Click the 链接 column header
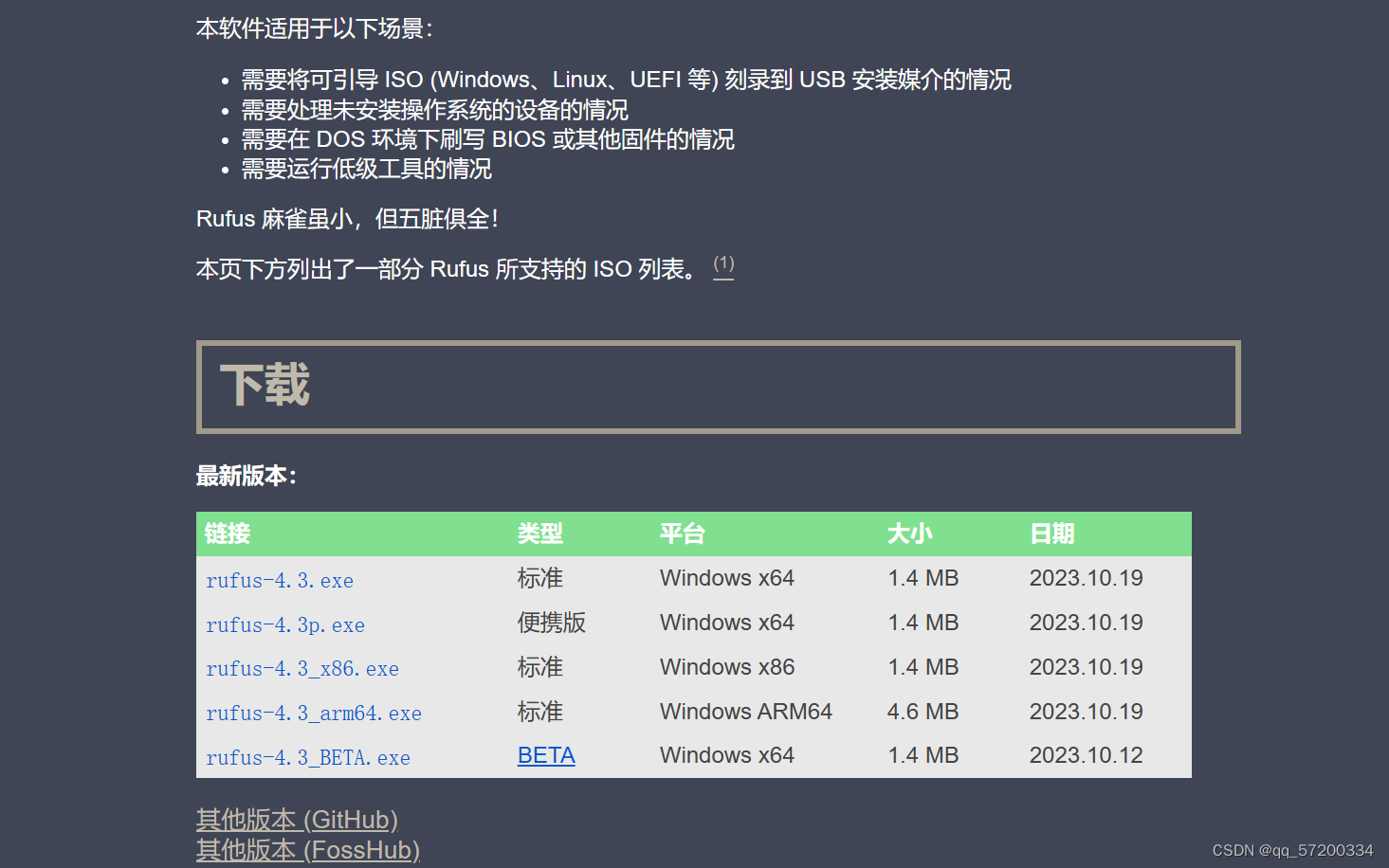 click(x=228, y=533)
